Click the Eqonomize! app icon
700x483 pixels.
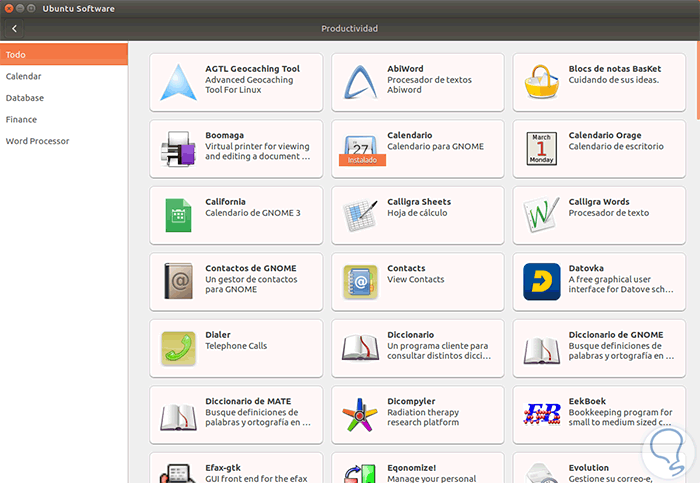[x=360, y=473]
